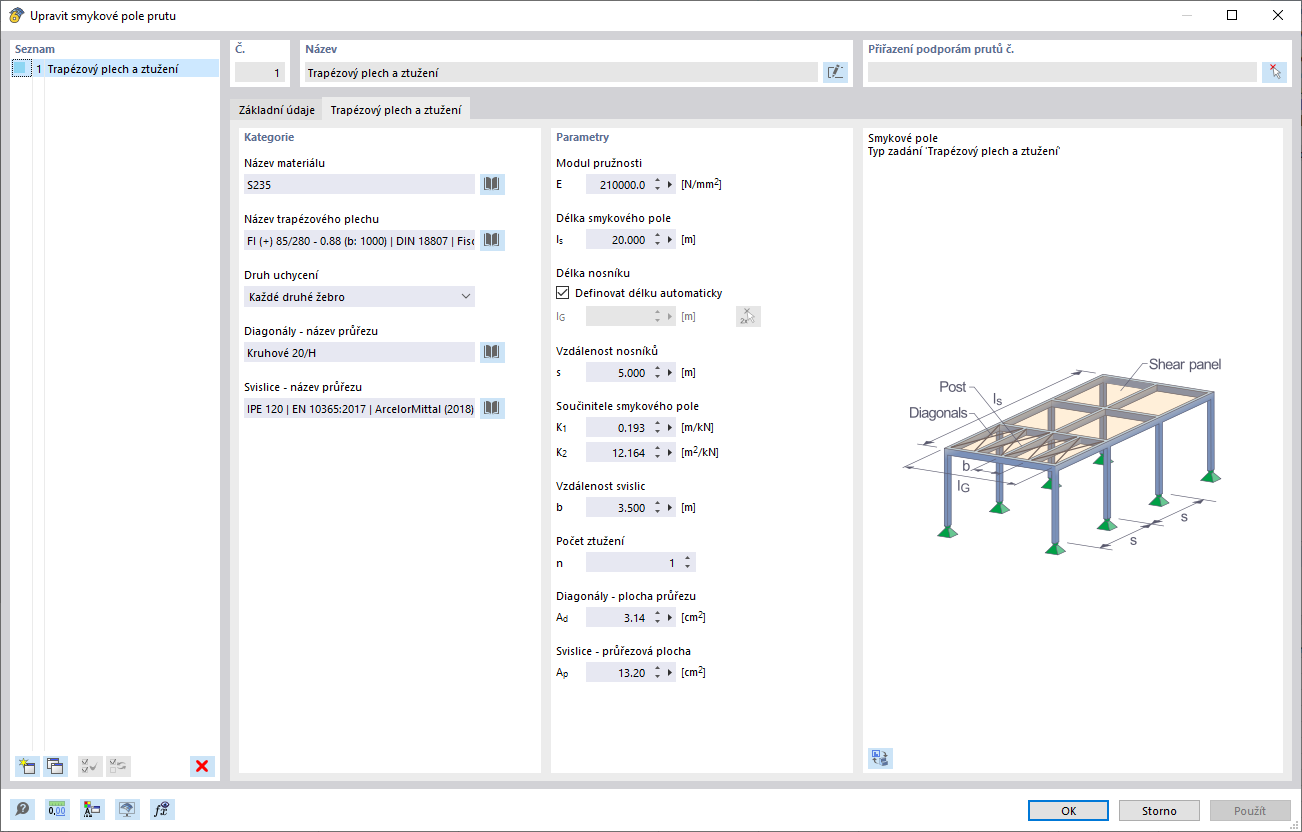
Task: Click the number field Č. showing 1
Action: point(260,72)
